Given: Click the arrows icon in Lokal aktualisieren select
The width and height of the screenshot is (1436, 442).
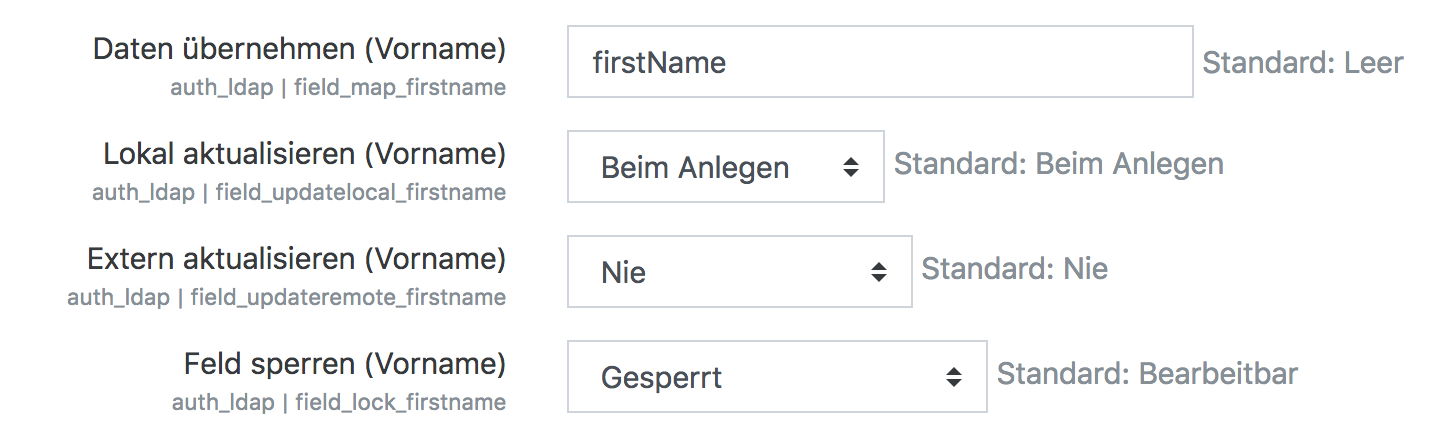Looking at the screenshot, I should click(x=851, y=167).
